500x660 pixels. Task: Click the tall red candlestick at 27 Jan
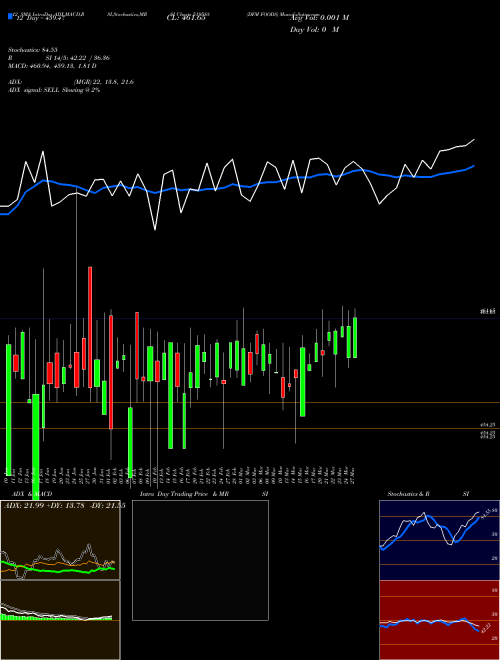[90, 327]
